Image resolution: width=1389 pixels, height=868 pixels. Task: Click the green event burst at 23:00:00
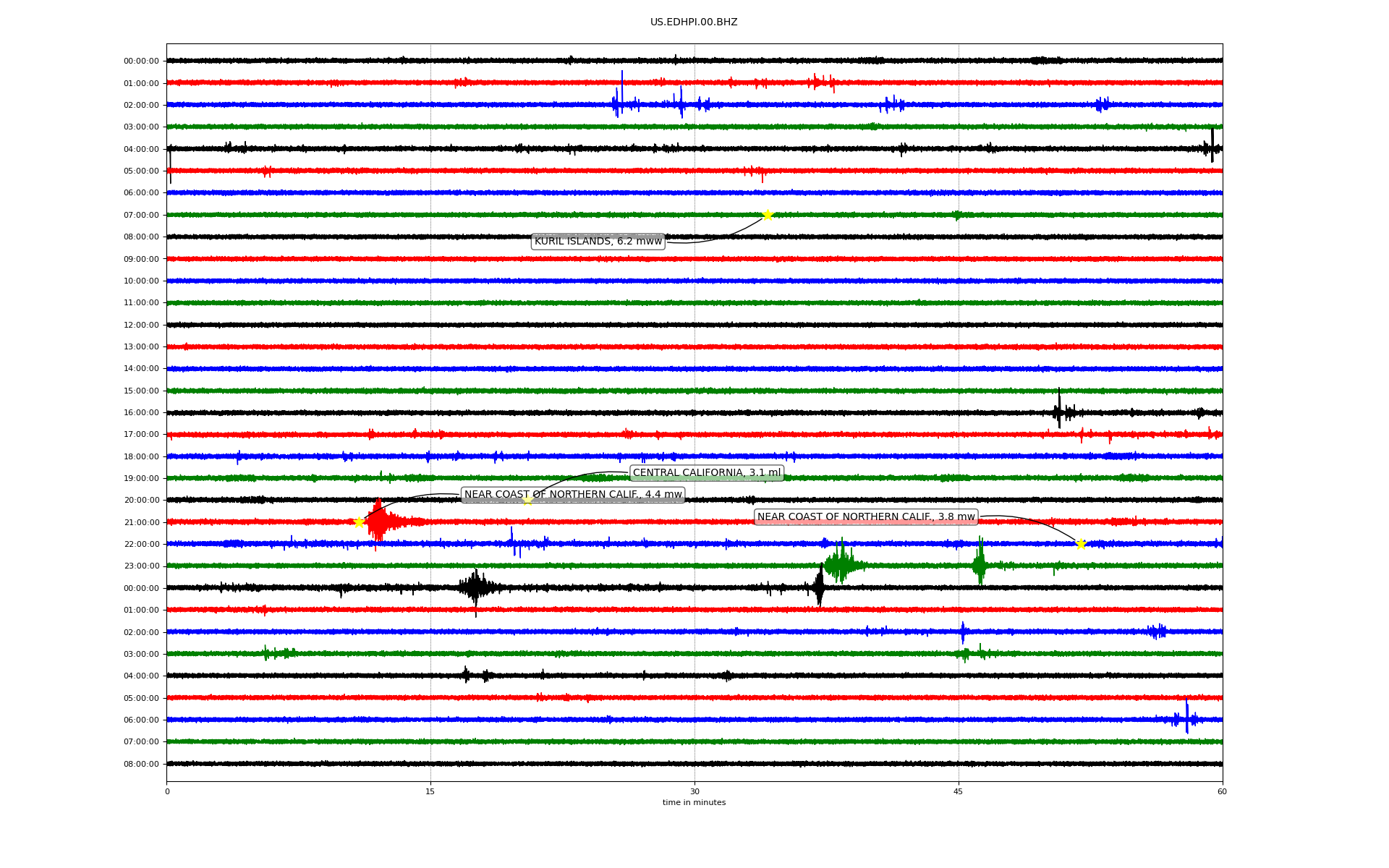pyautogui.click(x=840, y=564)
